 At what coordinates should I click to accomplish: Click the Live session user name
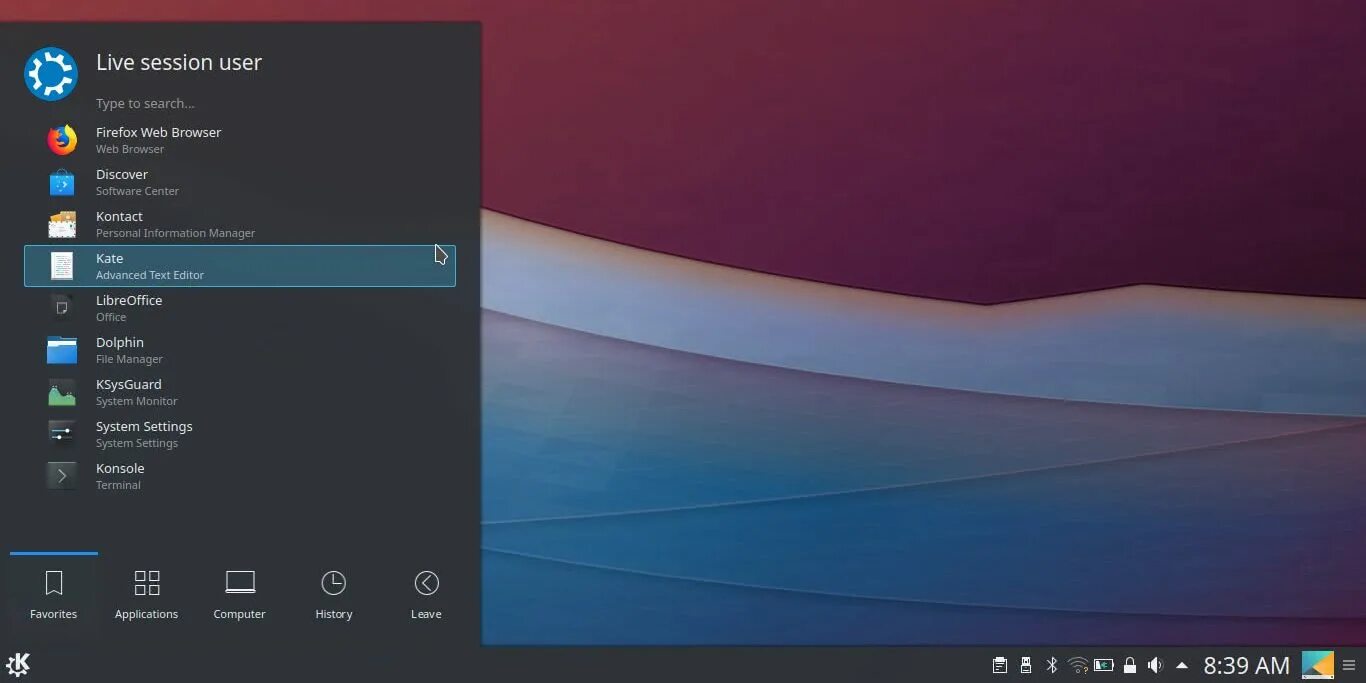(179, 62)
